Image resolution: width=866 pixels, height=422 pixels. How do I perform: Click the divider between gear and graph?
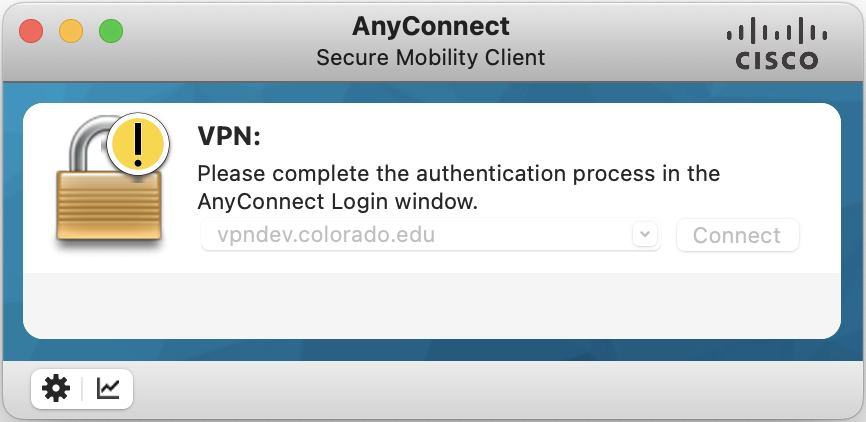(82, 388)
